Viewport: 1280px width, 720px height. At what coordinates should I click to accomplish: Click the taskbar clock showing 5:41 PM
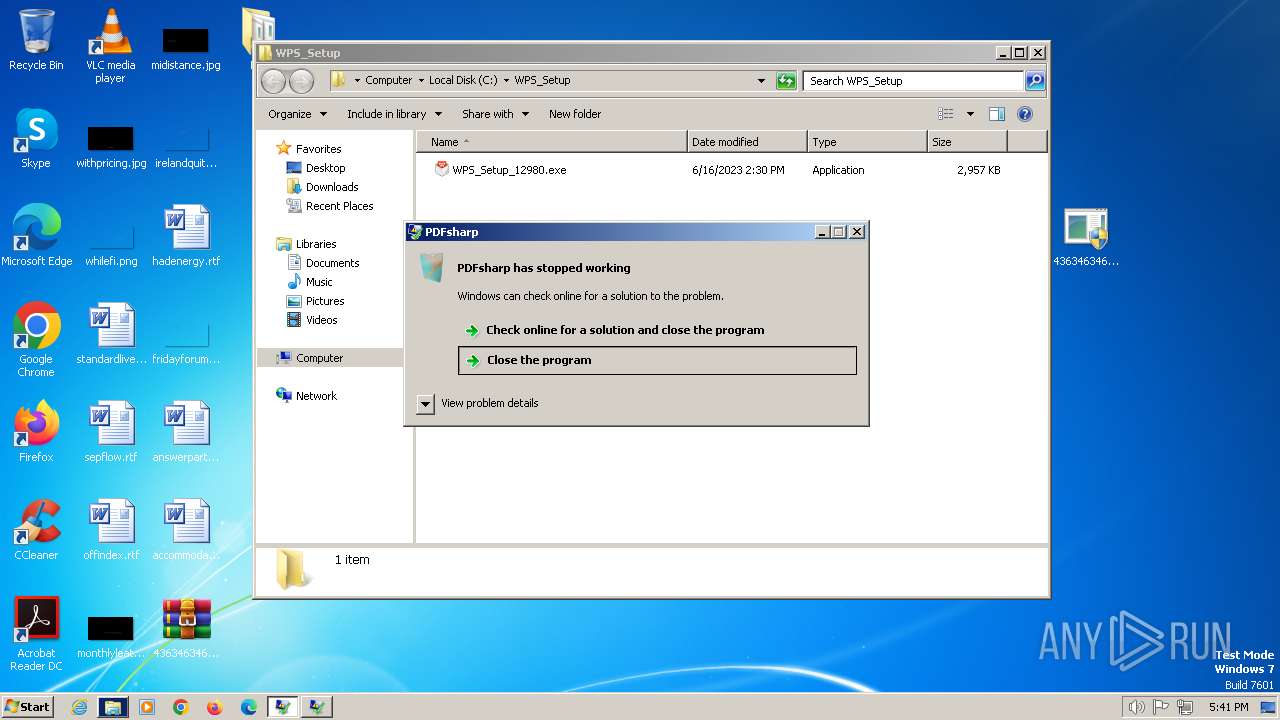tap(1228, 707)
